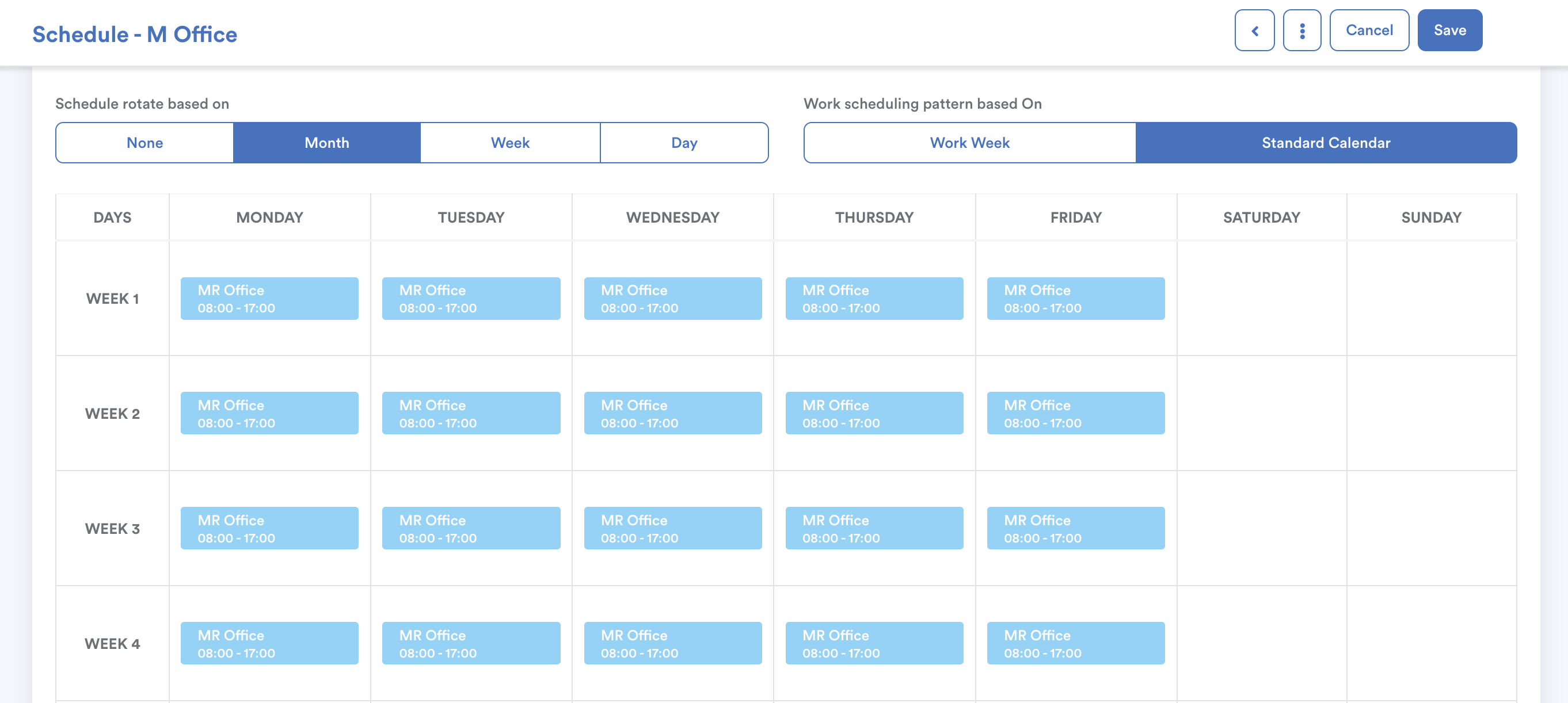
Task: Select Month rotation option
Action: coord(327,143)
